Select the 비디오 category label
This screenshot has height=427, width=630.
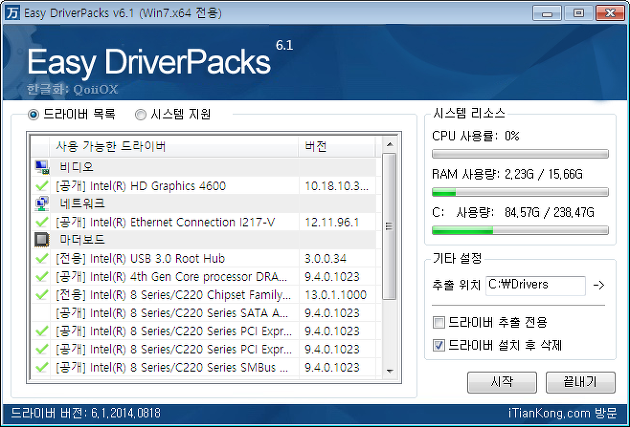click(x=76, y=167)
